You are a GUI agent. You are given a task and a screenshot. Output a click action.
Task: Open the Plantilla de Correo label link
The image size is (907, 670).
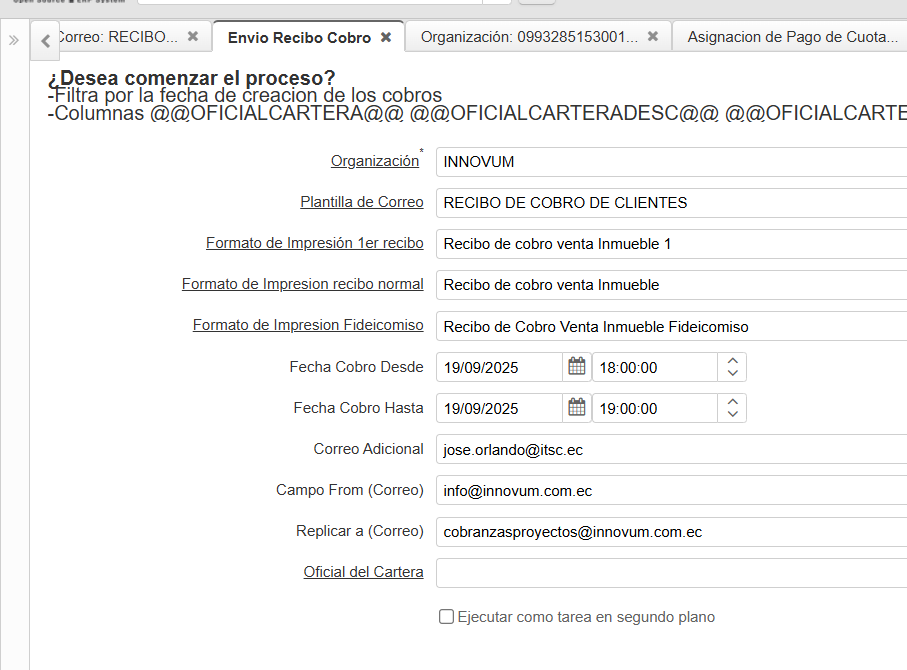pos(362,202)
